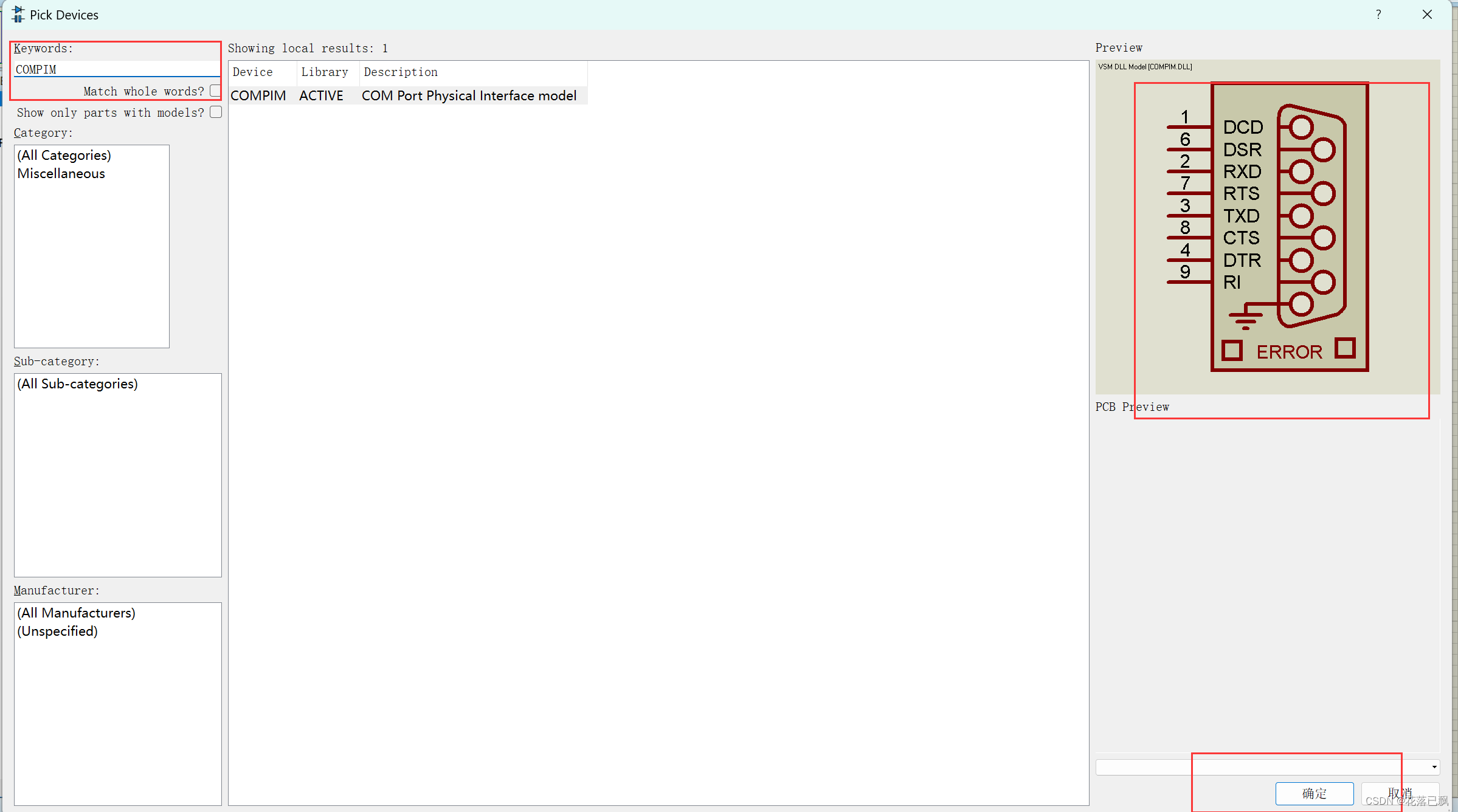Click the 取消 cancel button
The width and height of the screenshot is (1458, 812).
(1400, 793)
